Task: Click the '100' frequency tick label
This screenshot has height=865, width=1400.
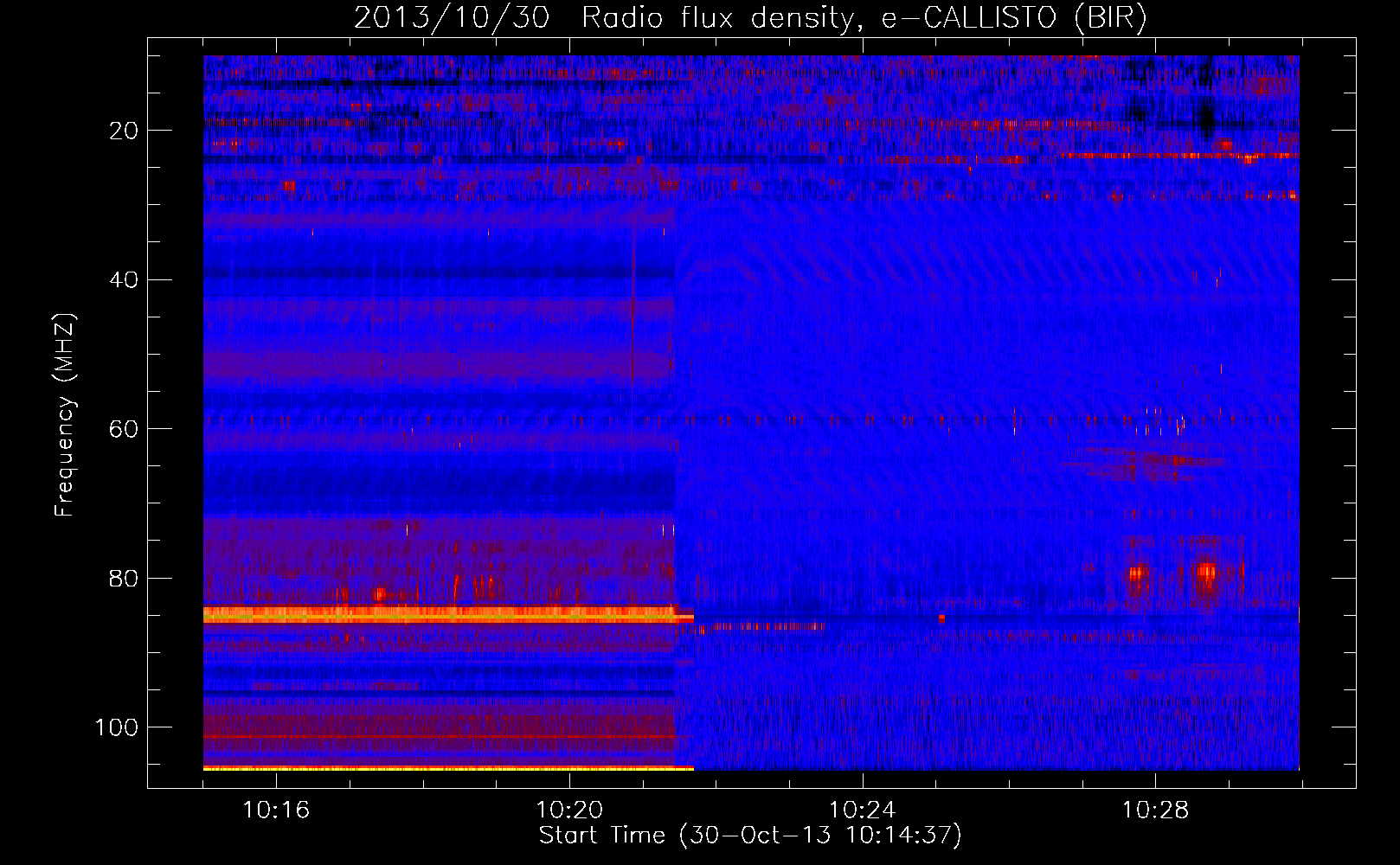Action: point(117,727)
